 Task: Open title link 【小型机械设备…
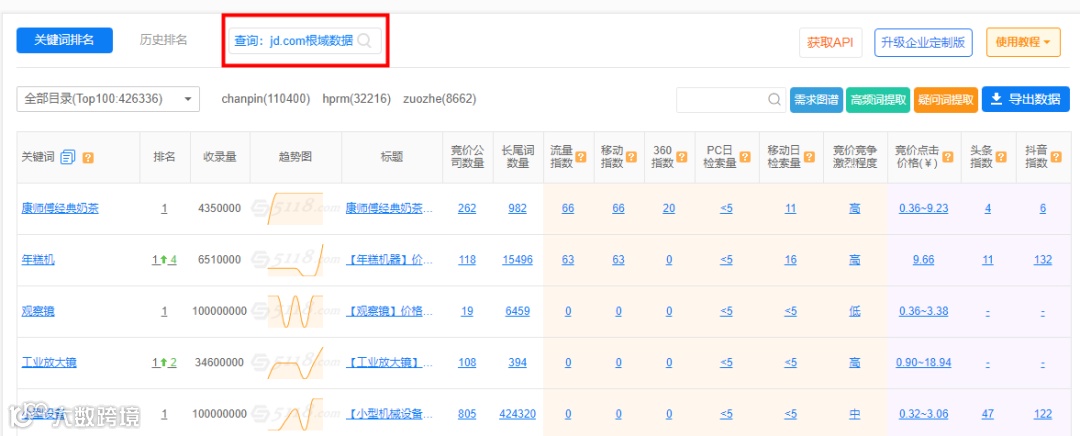pos(390,414)
